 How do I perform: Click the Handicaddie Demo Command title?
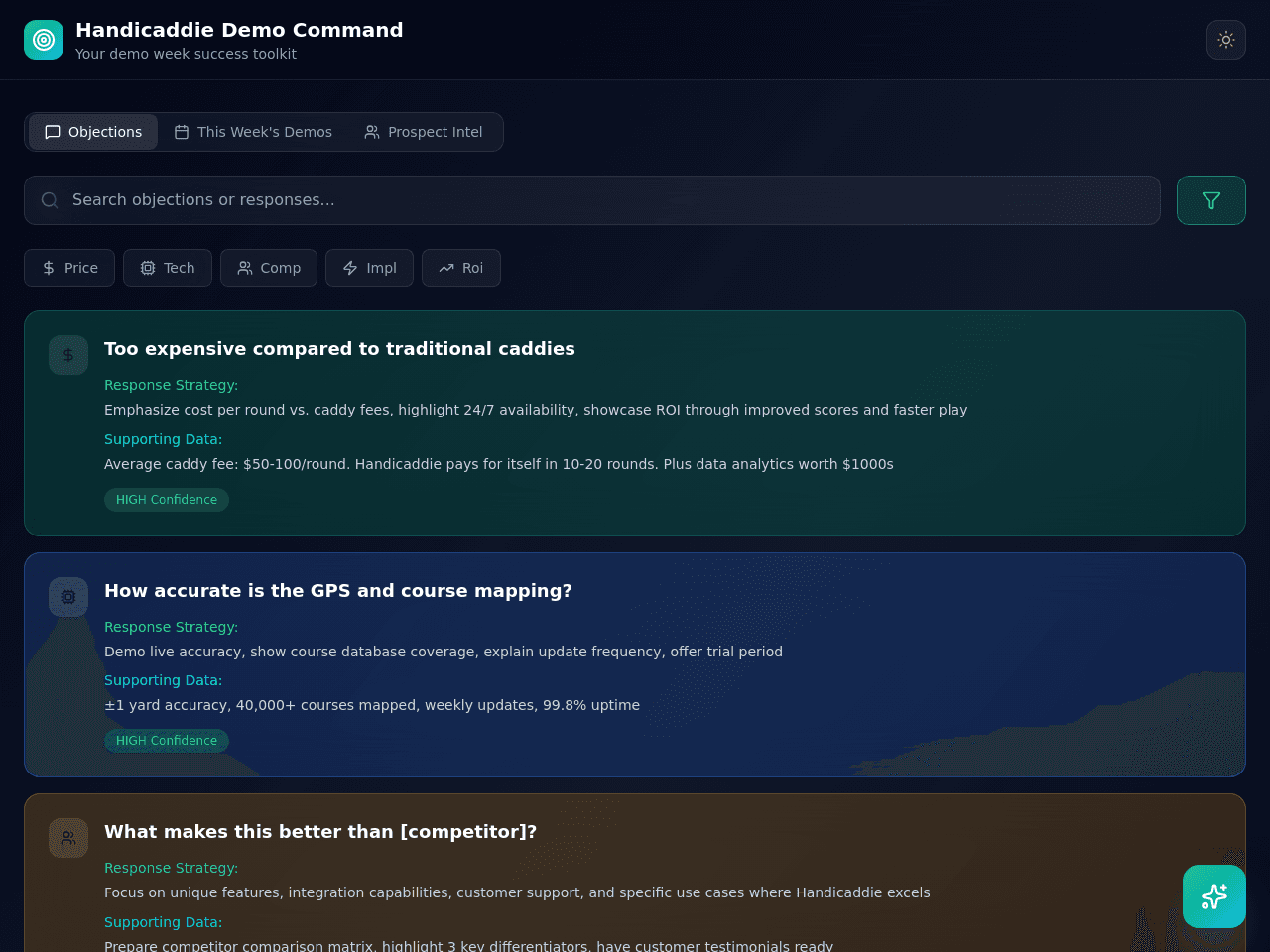(239, 30)
